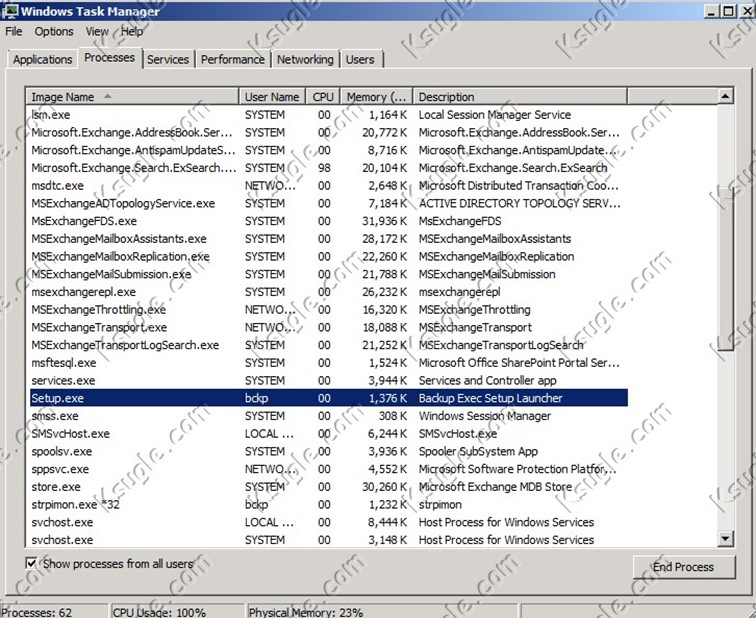Switch to the Applications tab

[42, 59]
